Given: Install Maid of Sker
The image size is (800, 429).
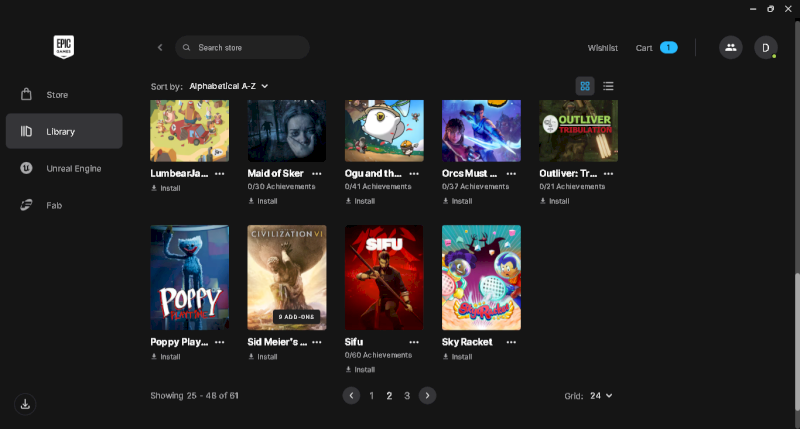Looking at the screenshot, I should pyautogui.click(x=263, y=201).
